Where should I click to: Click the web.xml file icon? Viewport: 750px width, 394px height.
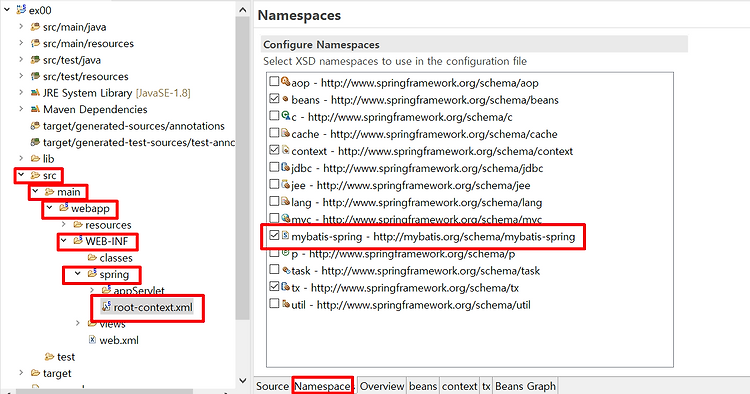[x=92, y=340]
